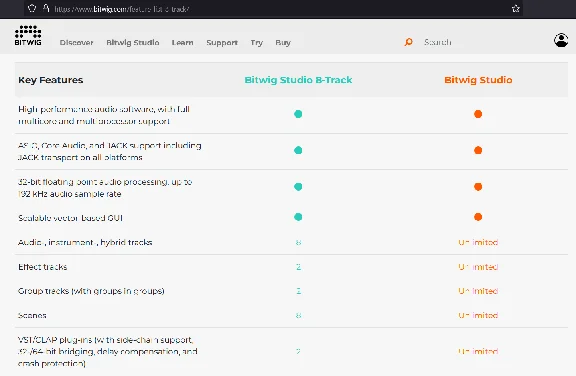Click the teal dot for High performance audio row
Viewport: 576px width, 376px height.
(x=298, y=114)
